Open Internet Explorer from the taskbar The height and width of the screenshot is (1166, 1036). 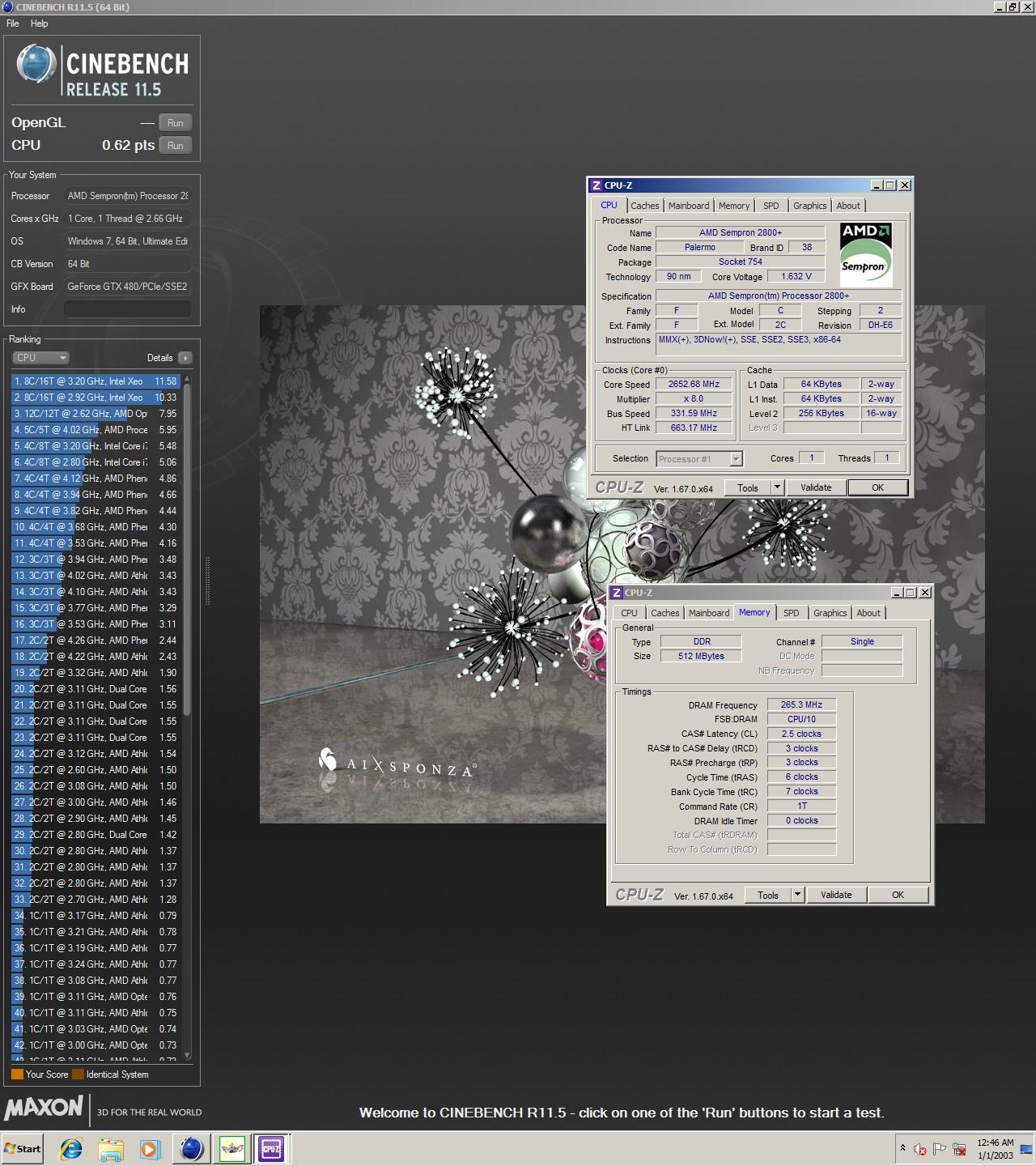point(71,1148)
